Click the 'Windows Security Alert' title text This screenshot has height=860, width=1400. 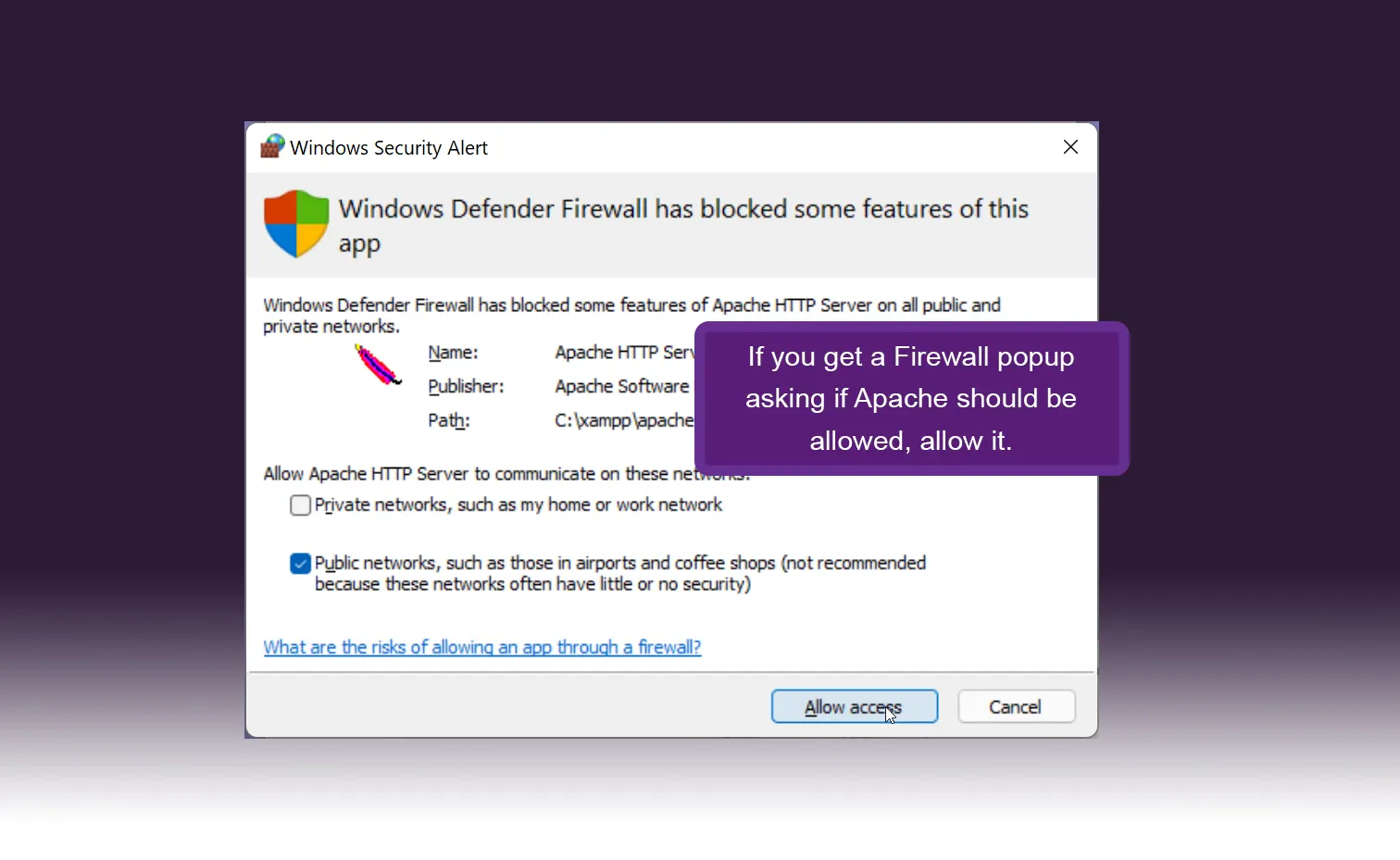(389, 148)
